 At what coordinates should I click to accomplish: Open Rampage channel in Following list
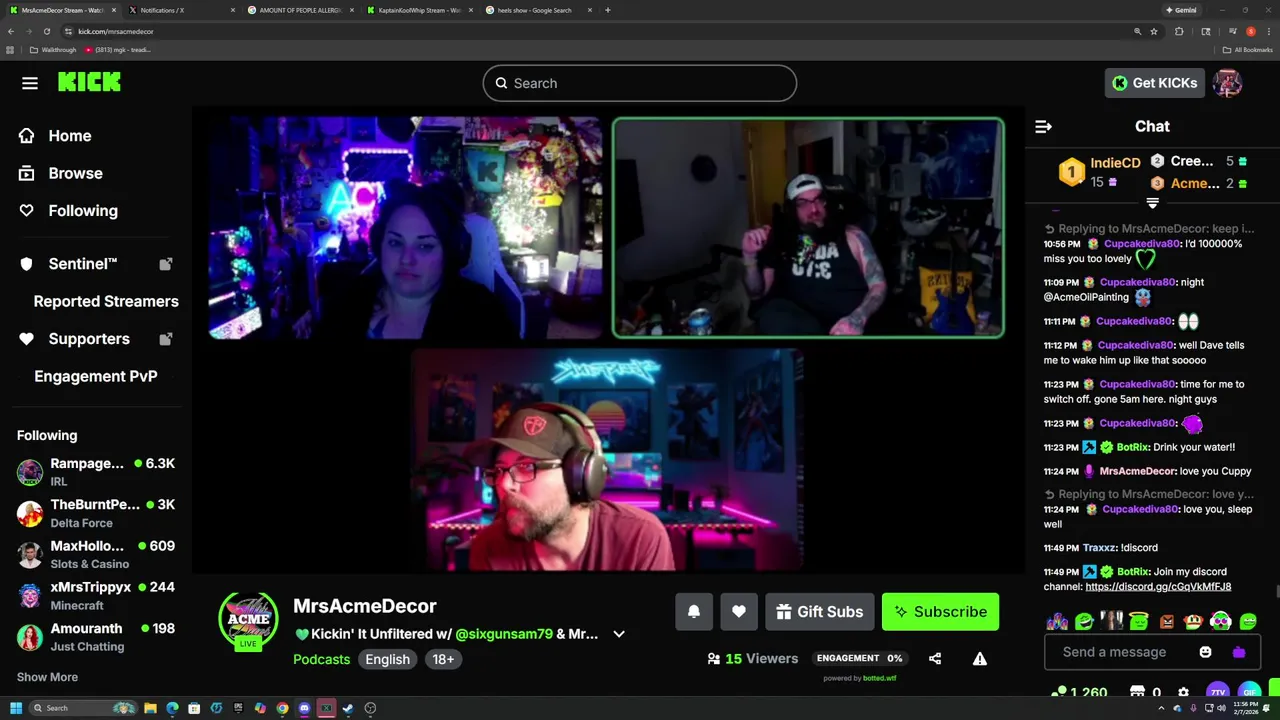pyautogui.click(x=96, y=471)
